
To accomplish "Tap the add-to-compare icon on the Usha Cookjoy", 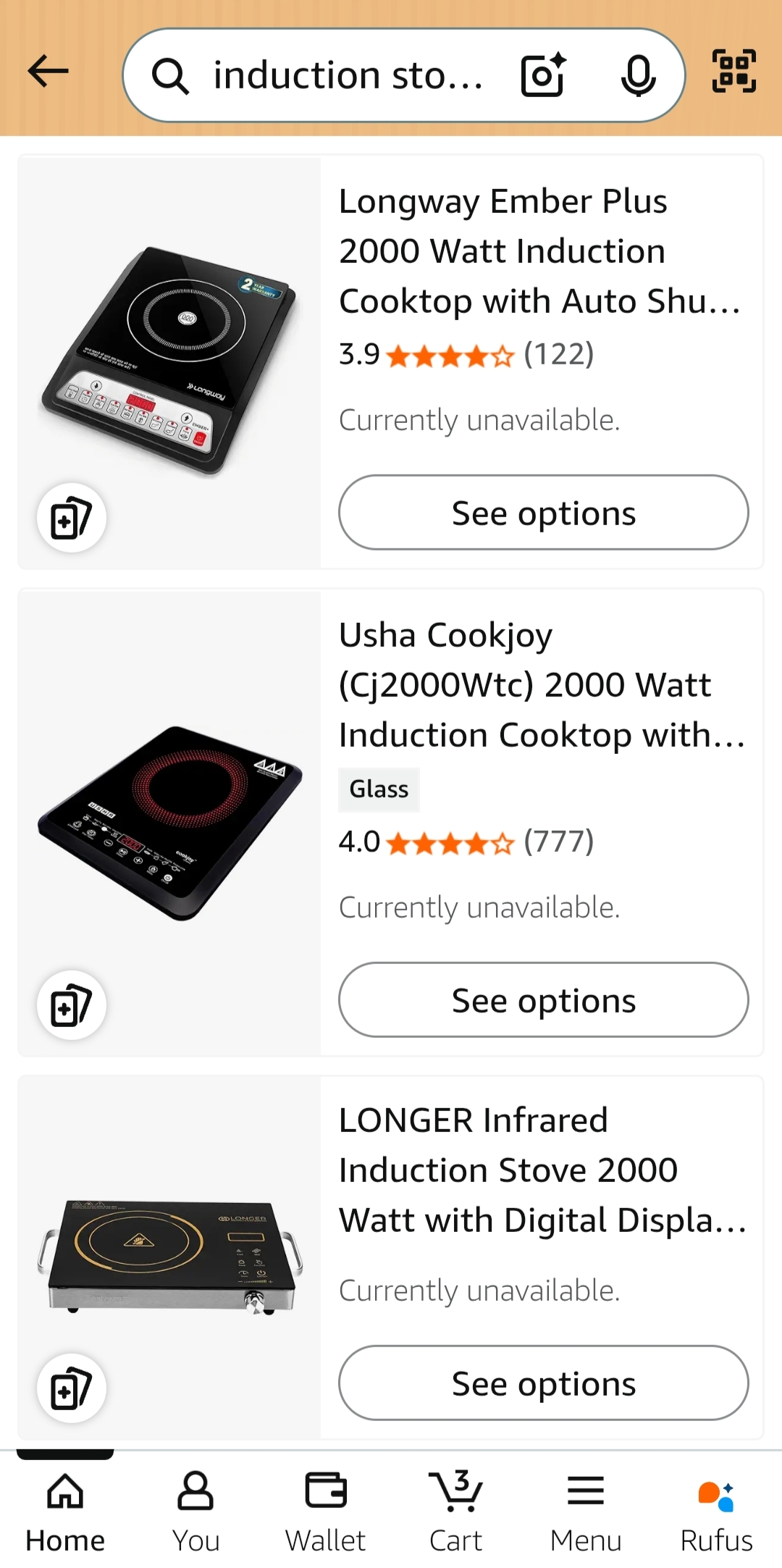I will click(72, 1005).
